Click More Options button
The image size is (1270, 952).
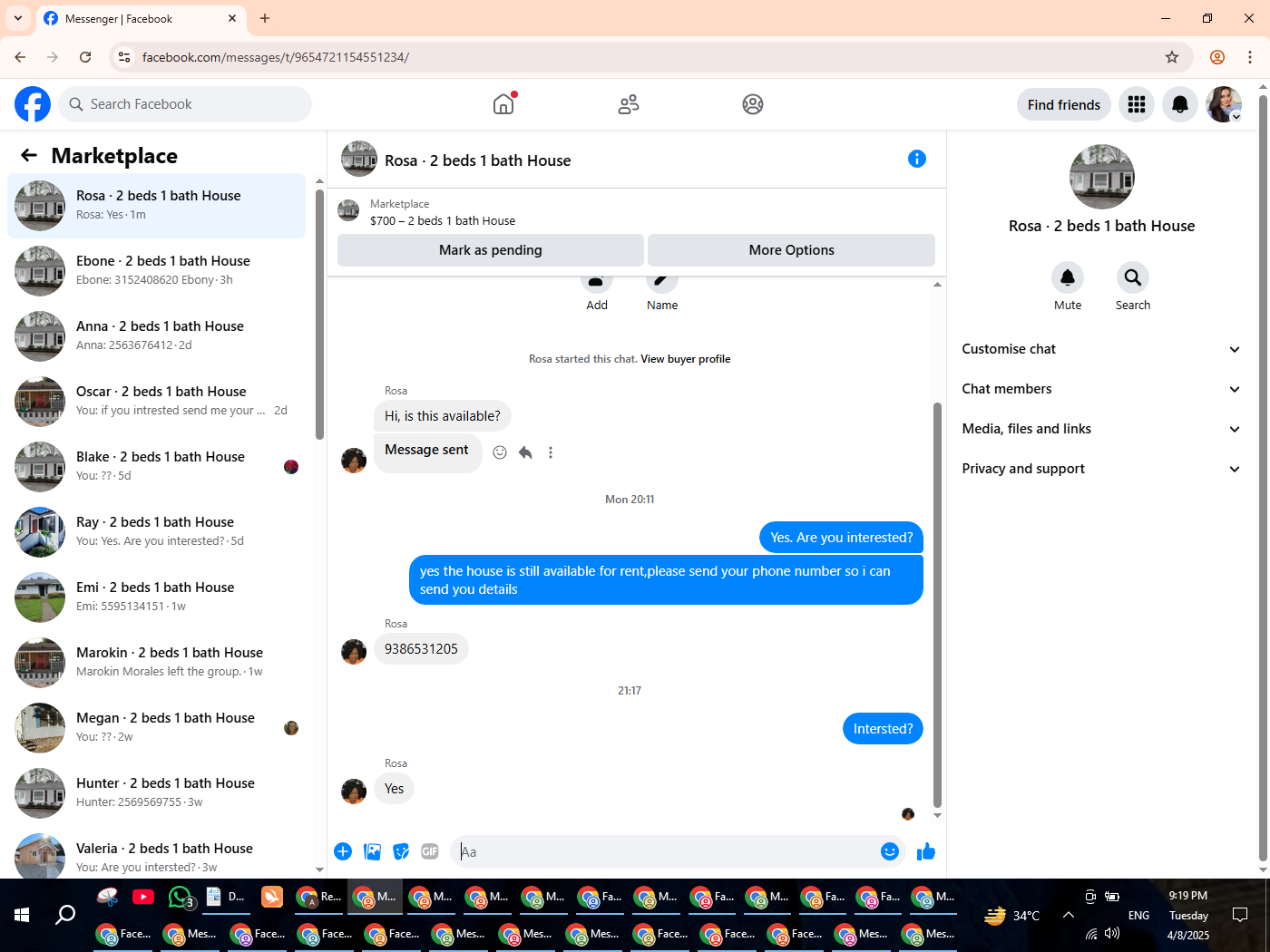[792, 250]
